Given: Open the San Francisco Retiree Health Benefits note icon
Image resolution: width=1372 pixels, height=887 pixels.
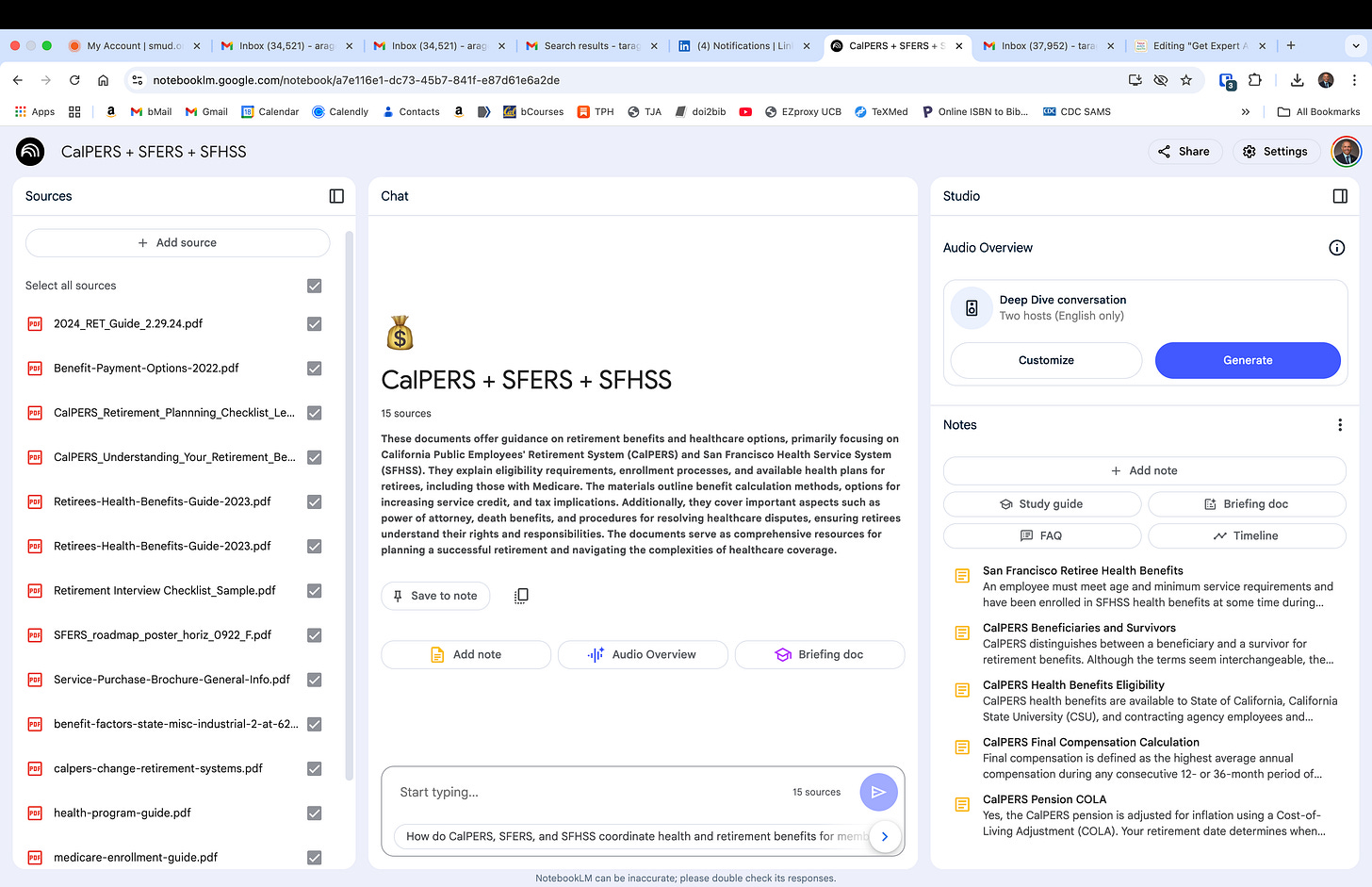Looking at the screenshot, I should tap(962, 575).
